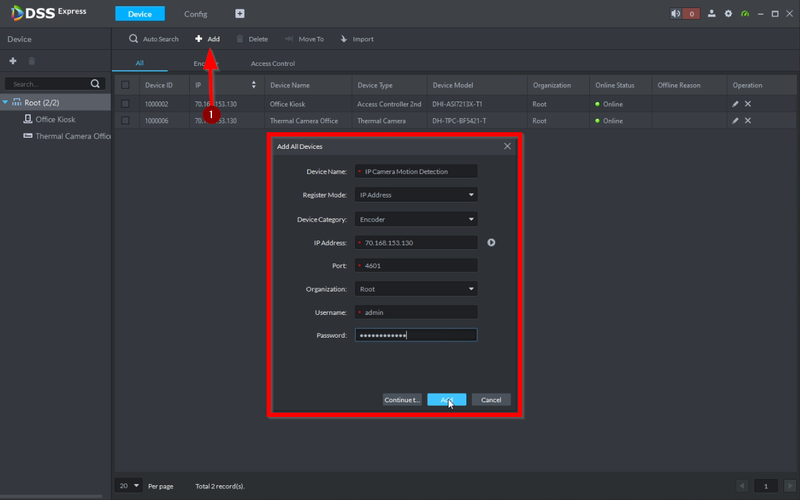Tick the checkbox for device 1000006

[125, 121]
